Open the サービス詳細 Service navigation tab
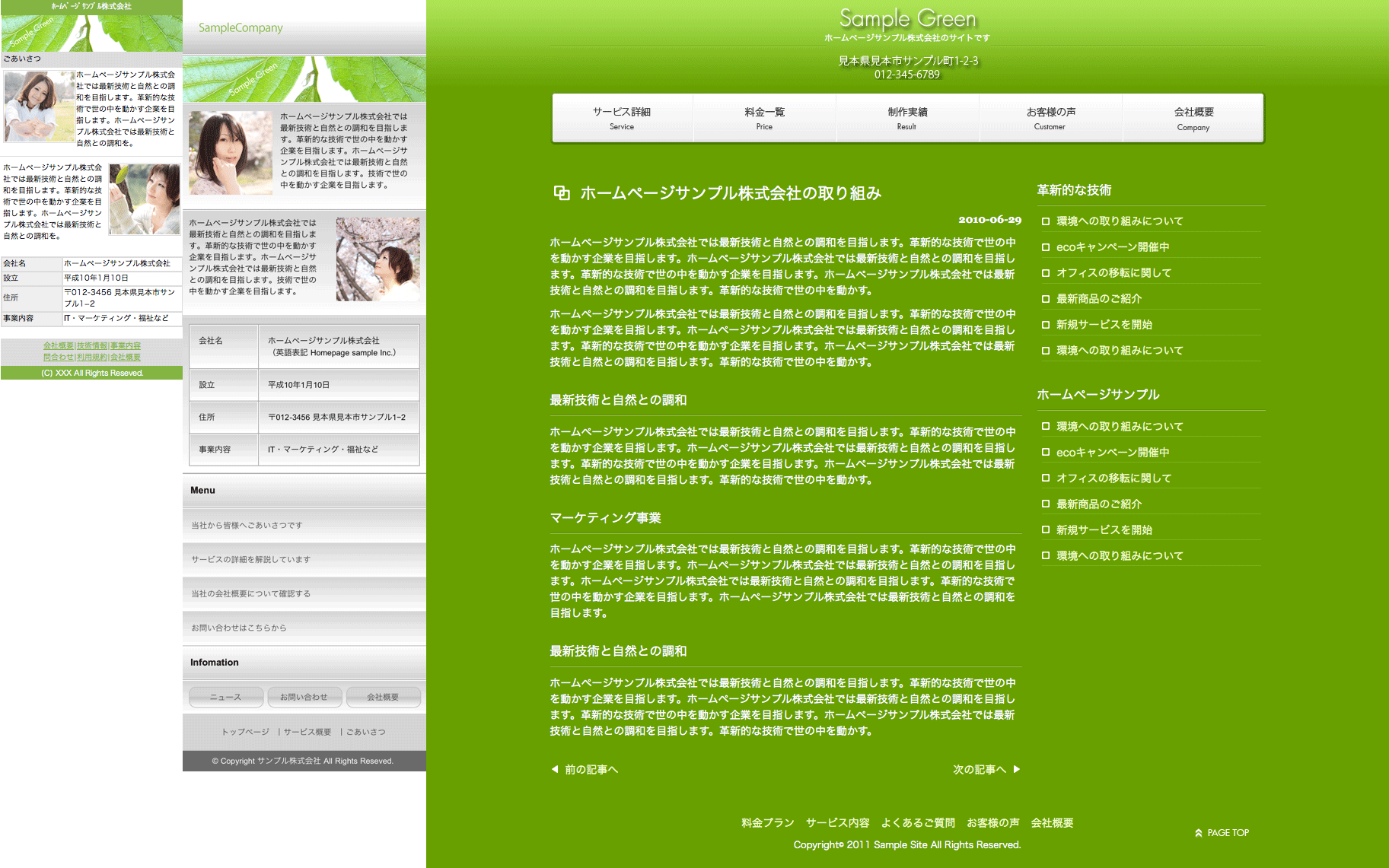Image resolution: width=1389 pixels, height=868 pixels. 622,118
